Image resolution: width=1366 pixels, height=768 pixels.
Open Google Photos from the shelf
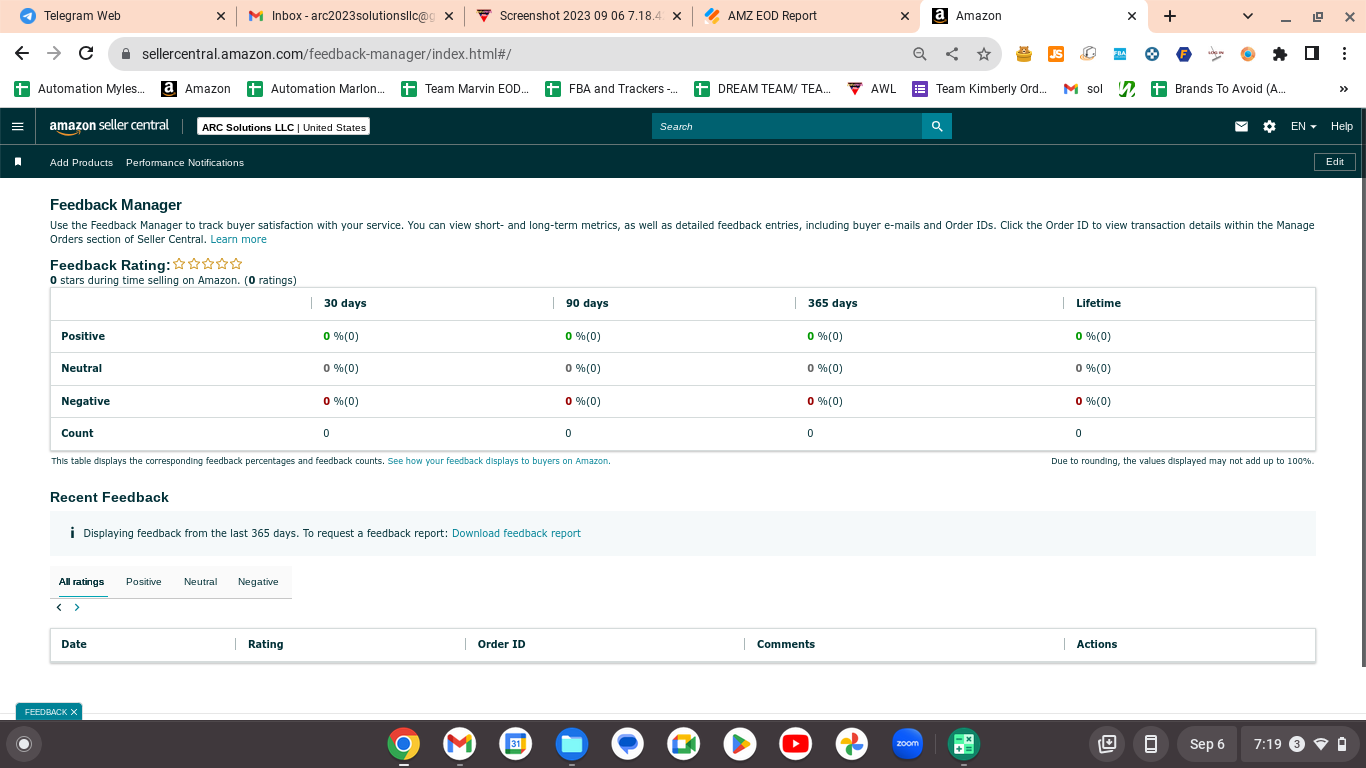coord(852,744)
